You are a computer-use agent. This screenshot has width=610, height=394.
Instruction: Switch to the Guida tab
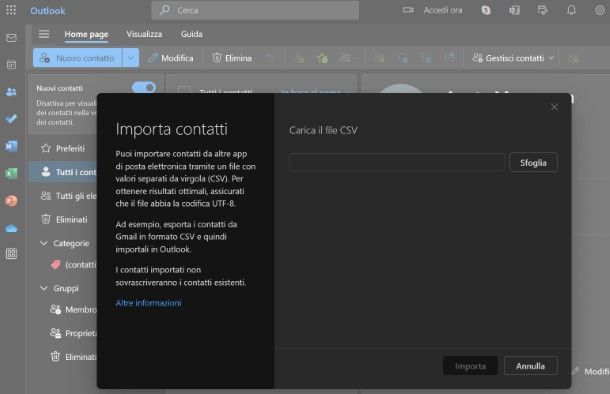191,34
